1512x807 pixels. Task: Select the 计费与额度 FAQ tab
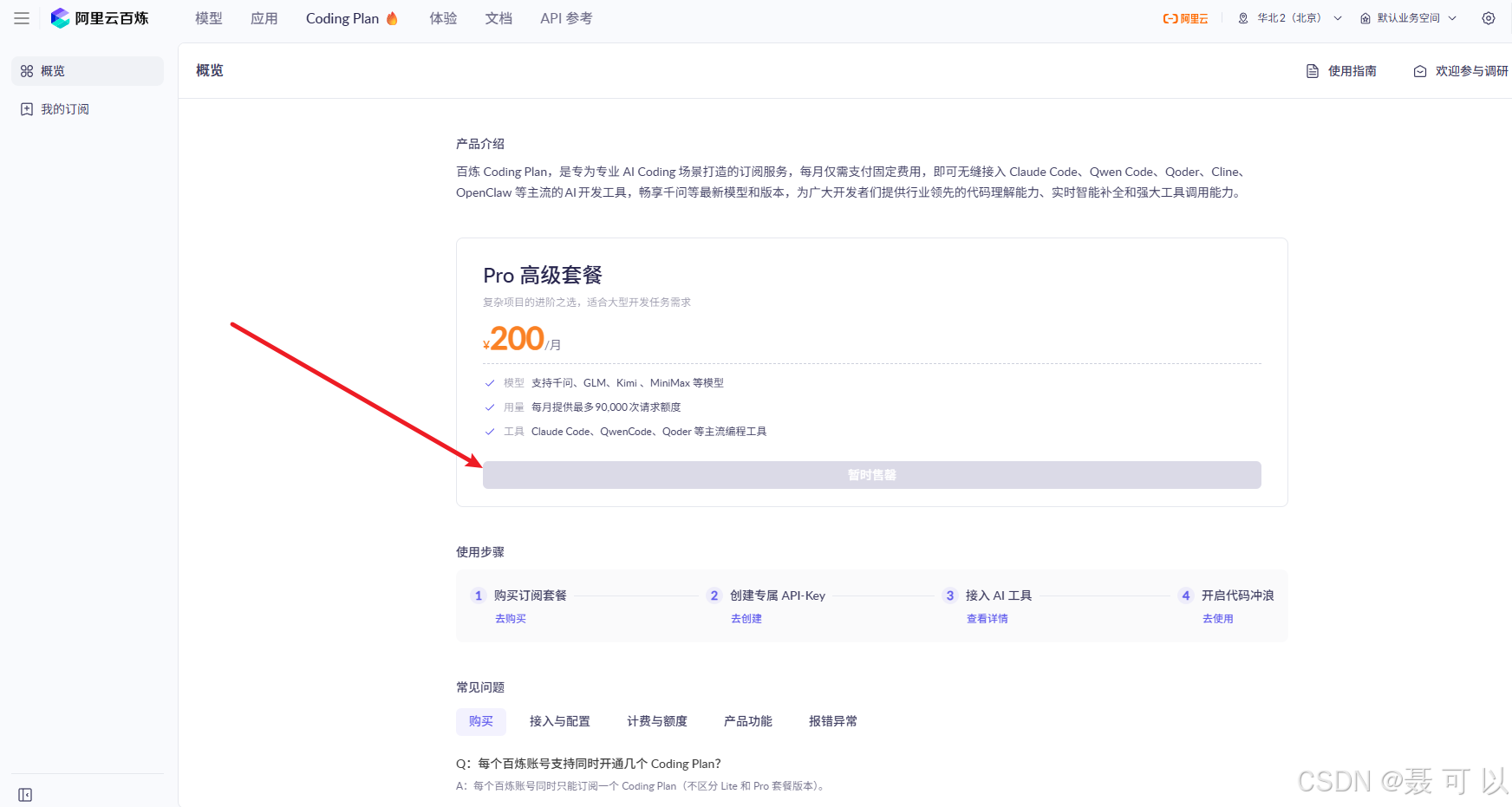(x=657, y=721)
